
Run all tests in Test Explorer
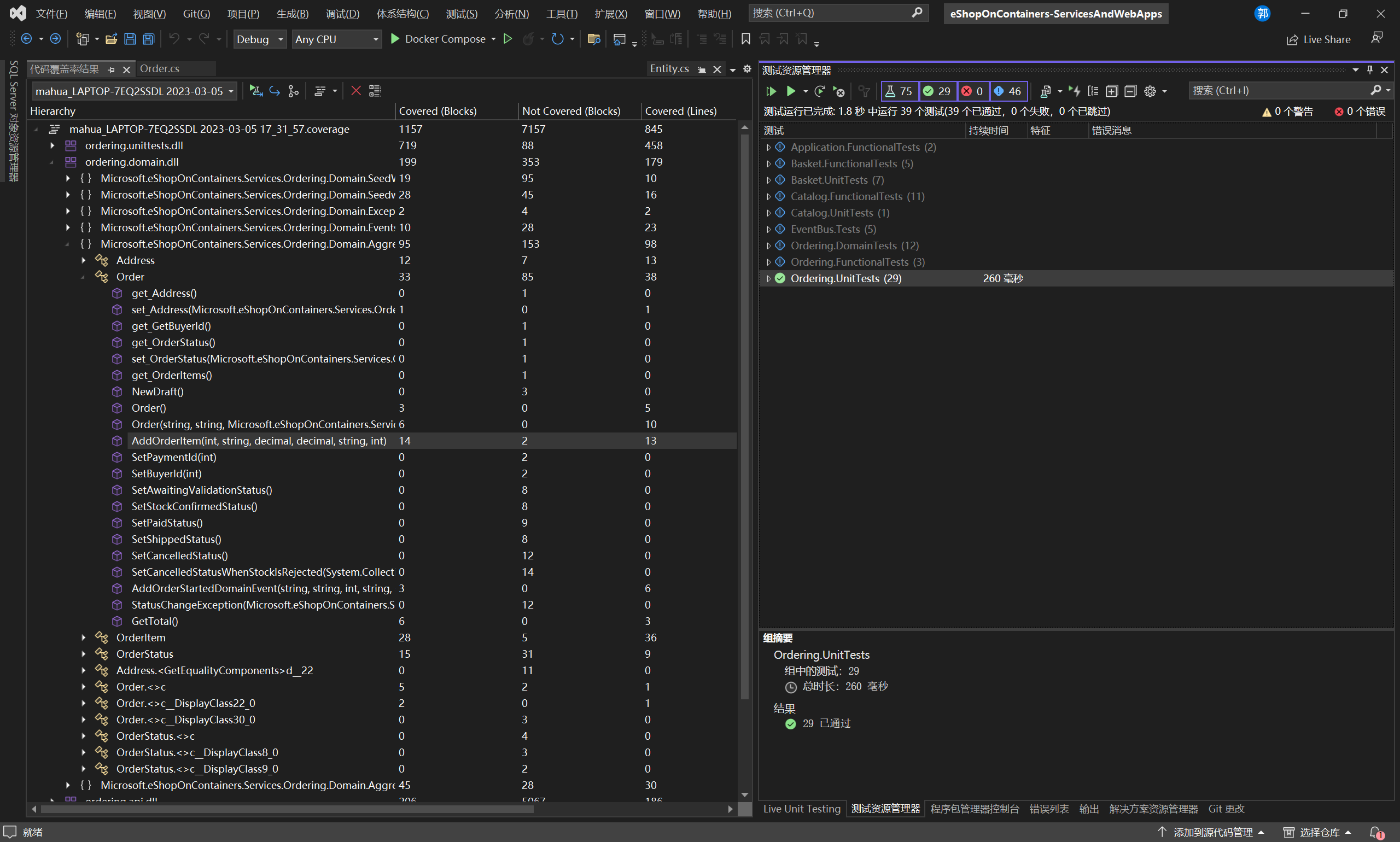771,91
